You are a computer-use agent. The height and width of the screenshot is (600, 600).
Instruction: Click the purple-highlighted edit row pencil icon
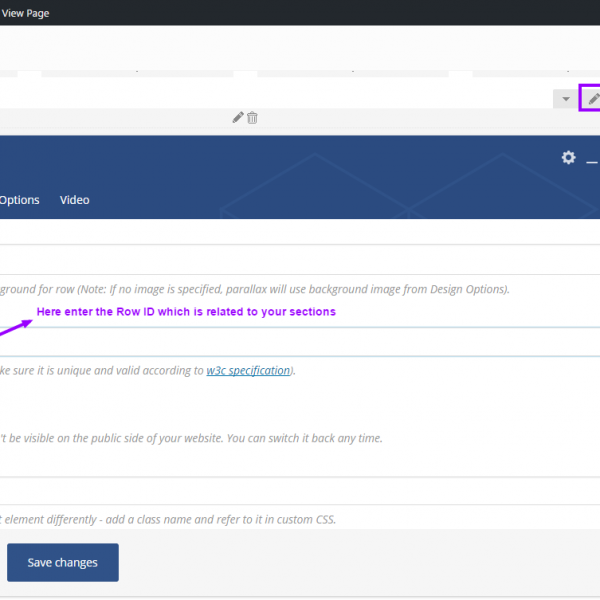593,98
